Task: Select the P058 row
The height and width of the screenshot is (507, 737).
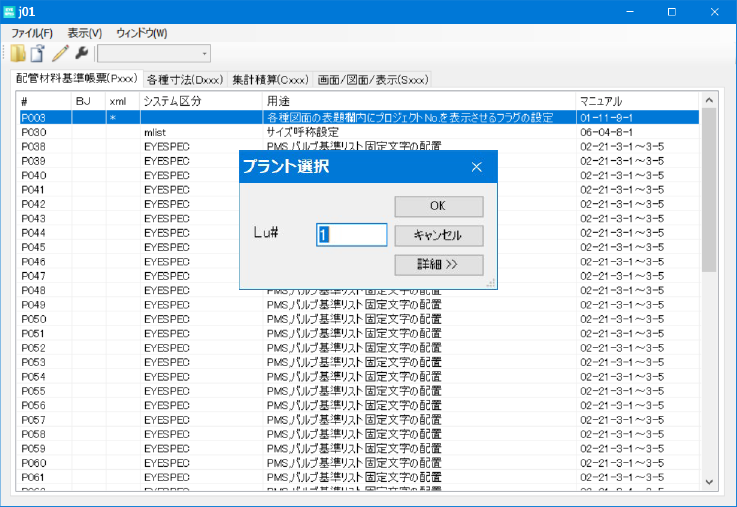Action: point(359,434)
